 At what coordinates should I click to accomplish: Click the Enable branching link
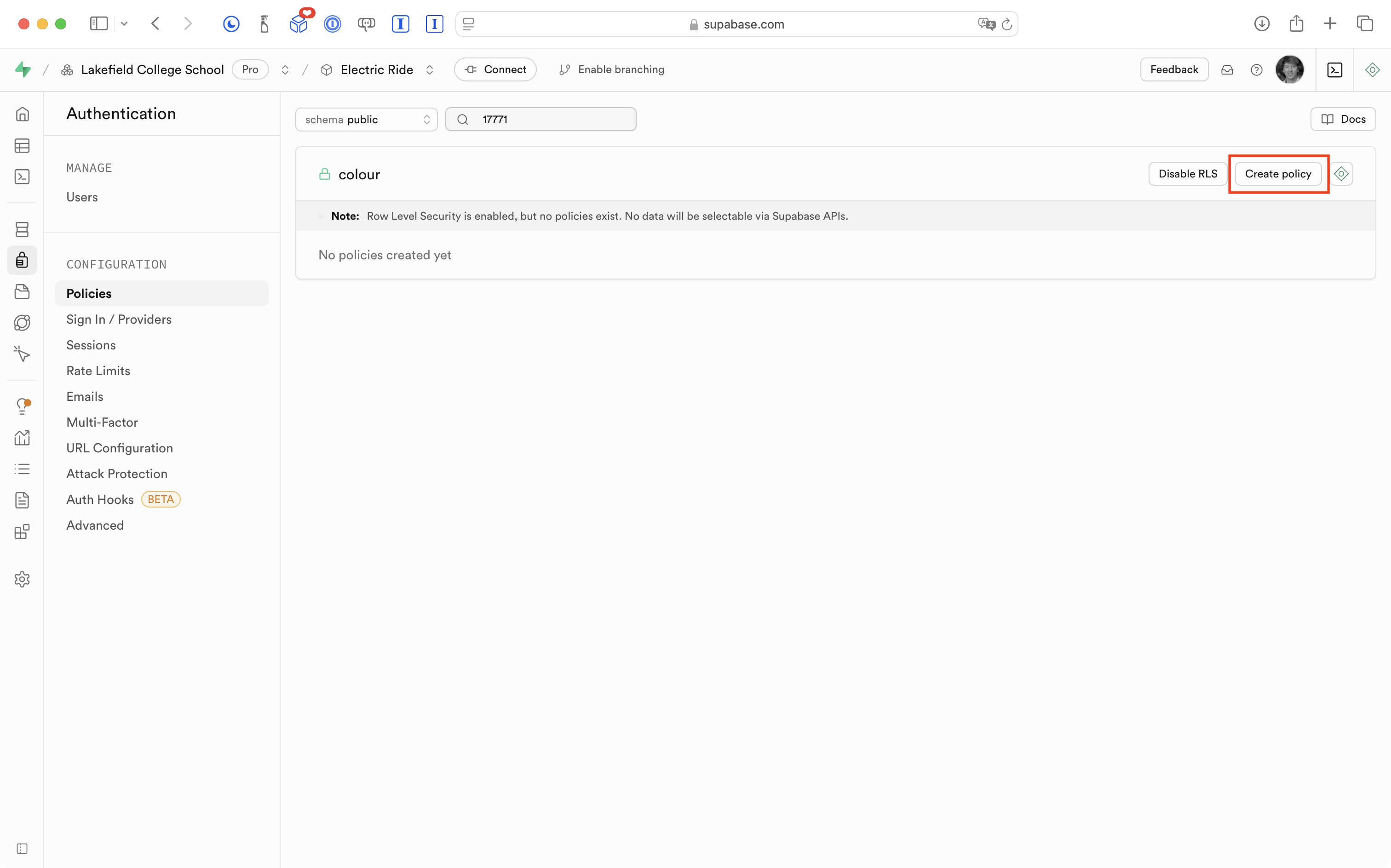click(x=612, y=69)
